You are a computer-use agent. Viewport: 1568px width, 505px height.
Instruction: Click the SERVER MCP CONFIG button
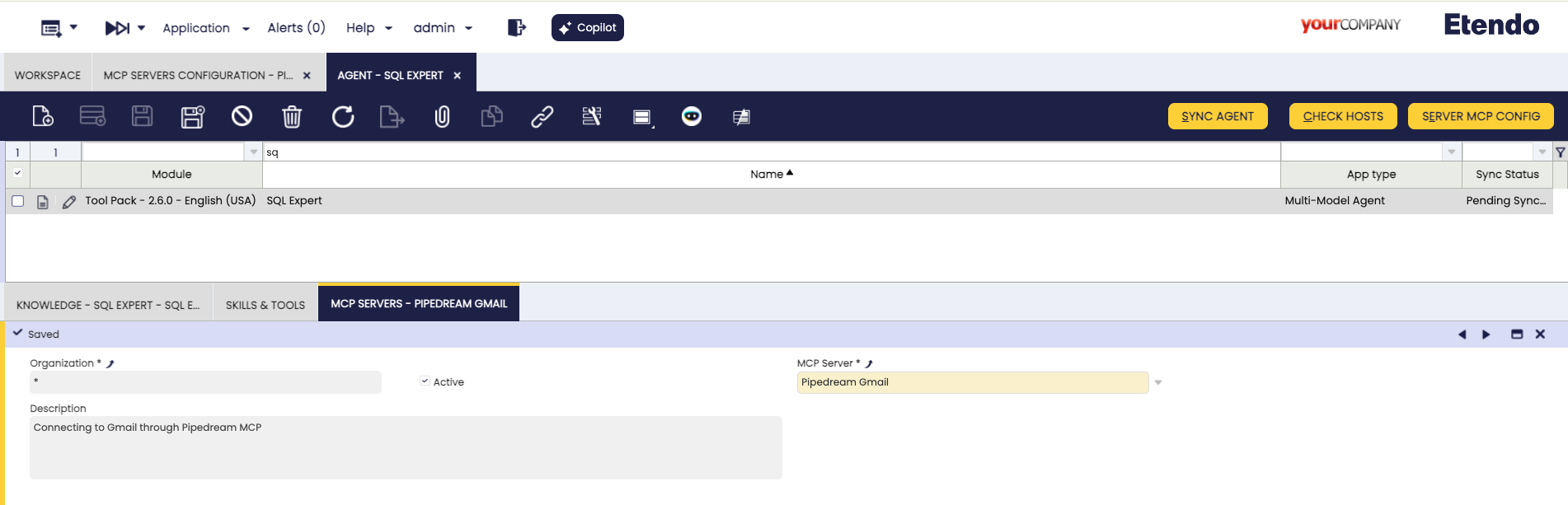point(1481,116)
